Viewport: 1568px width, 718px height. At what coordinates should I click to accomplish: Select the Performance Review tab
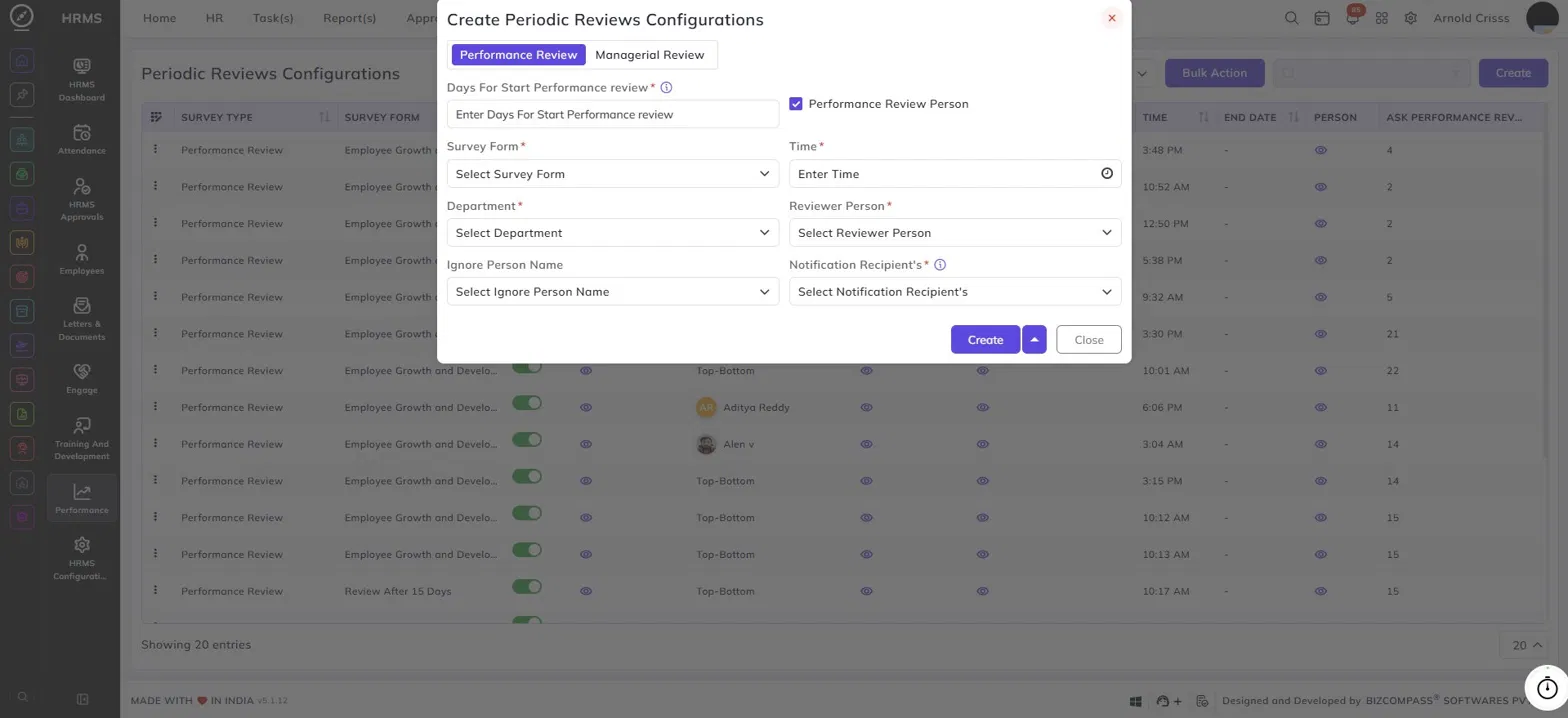(x=518, y=55)
